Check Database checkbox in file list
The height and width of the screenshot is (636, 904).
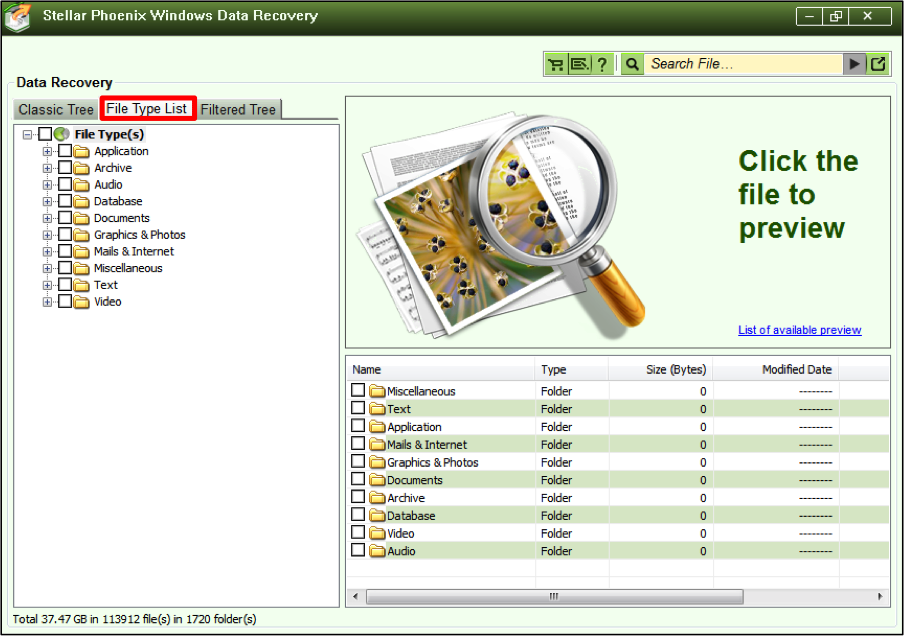click(358, 514)
